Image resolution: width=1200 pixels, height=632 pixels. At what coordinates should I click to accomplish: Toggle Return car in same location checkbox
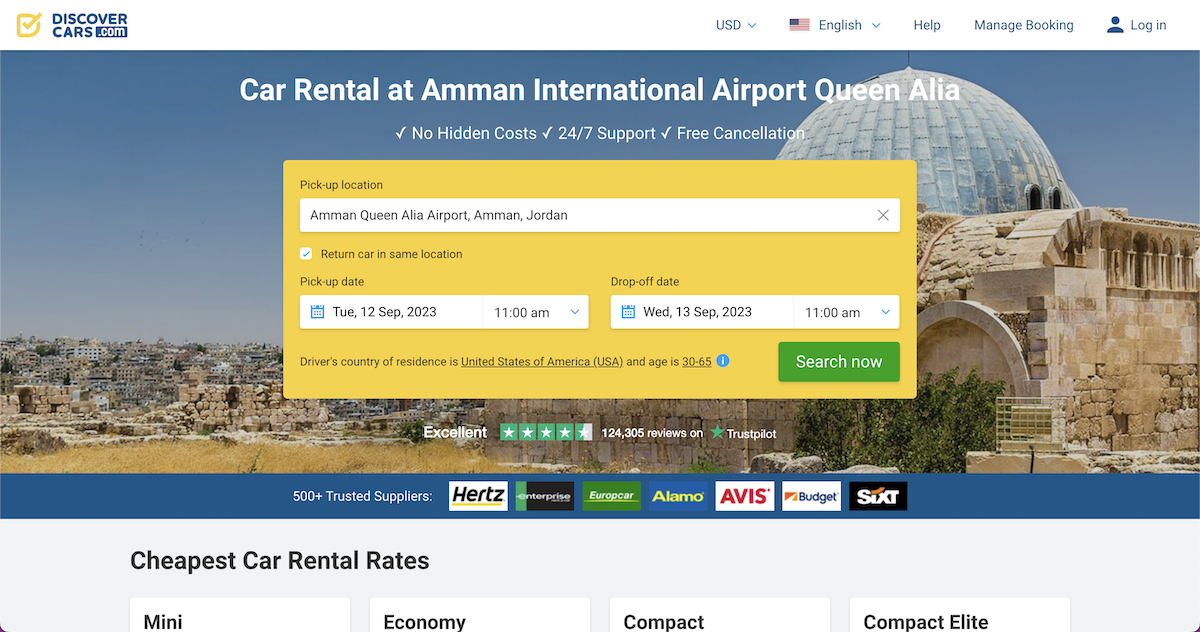pyautogui.click(x=307, y=254)
